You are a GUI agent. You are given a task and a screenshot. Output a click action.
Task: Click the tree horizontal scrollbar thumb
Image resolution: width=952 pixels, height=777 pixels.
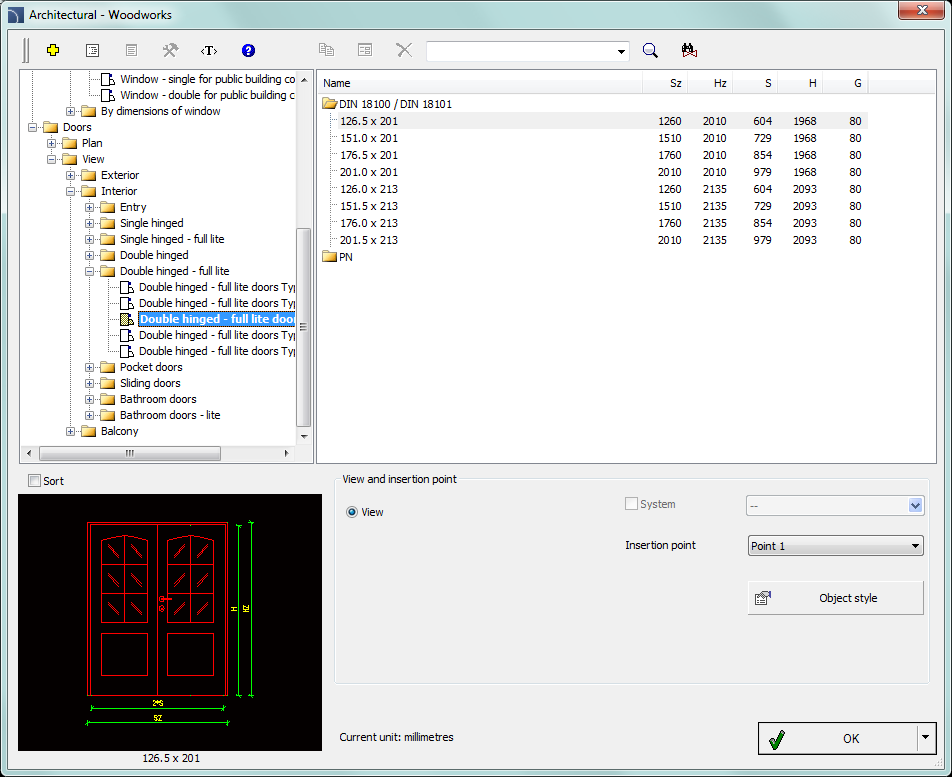130,453
